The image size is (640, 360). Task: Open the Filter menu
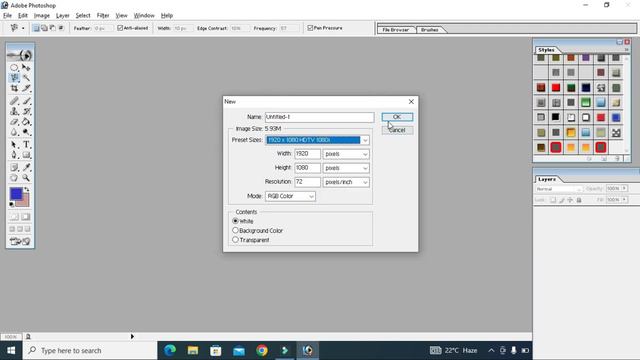(103, 16)
